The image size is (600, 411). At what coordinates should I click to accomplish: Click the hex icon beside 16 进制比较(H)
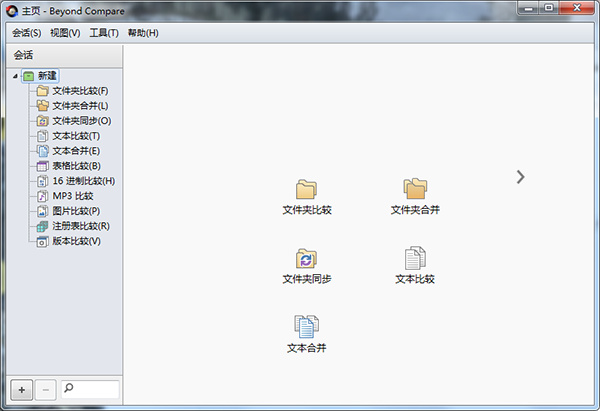click(42, 181)
